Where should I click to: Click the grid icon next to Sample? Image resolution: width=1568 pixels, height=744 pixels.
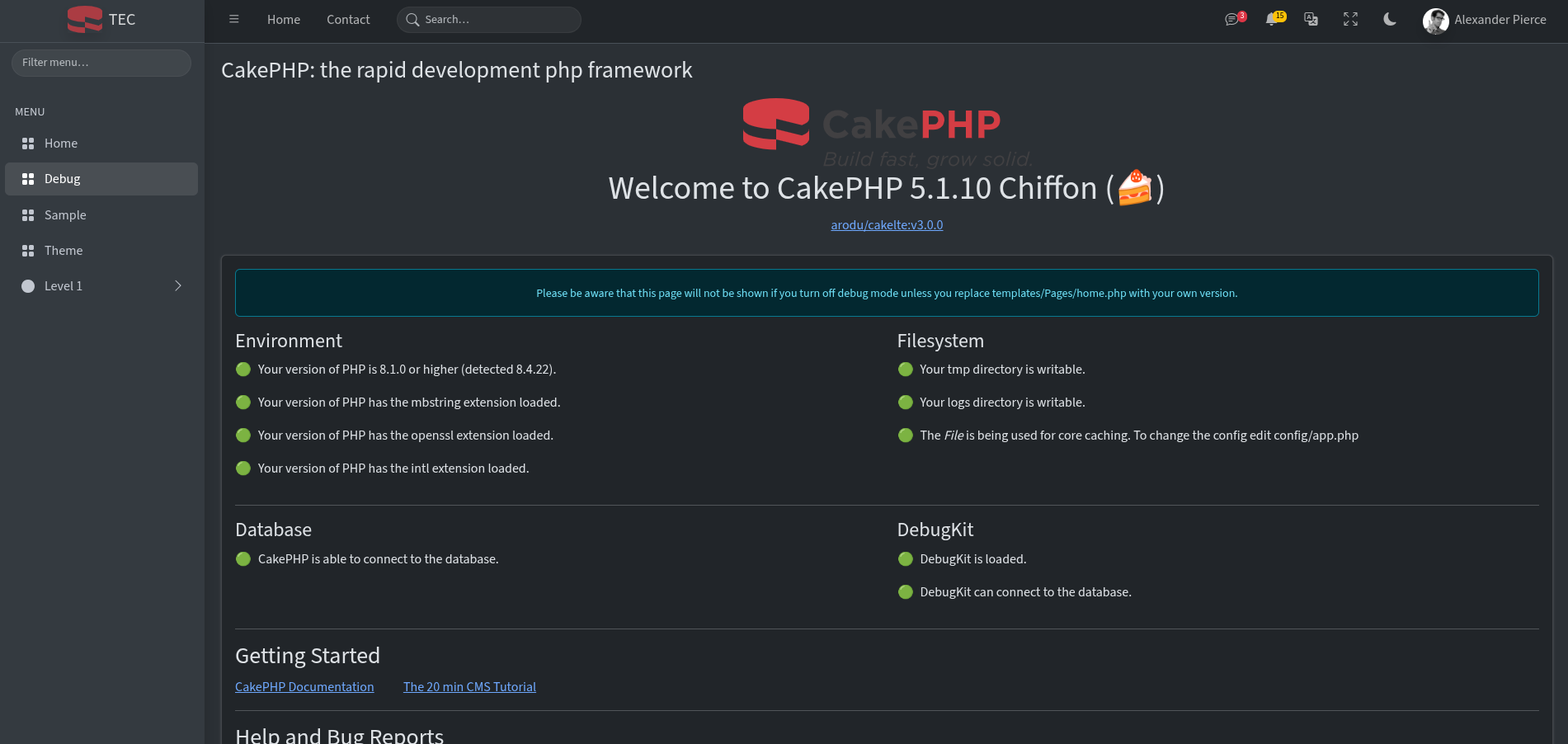pos(28,215)
